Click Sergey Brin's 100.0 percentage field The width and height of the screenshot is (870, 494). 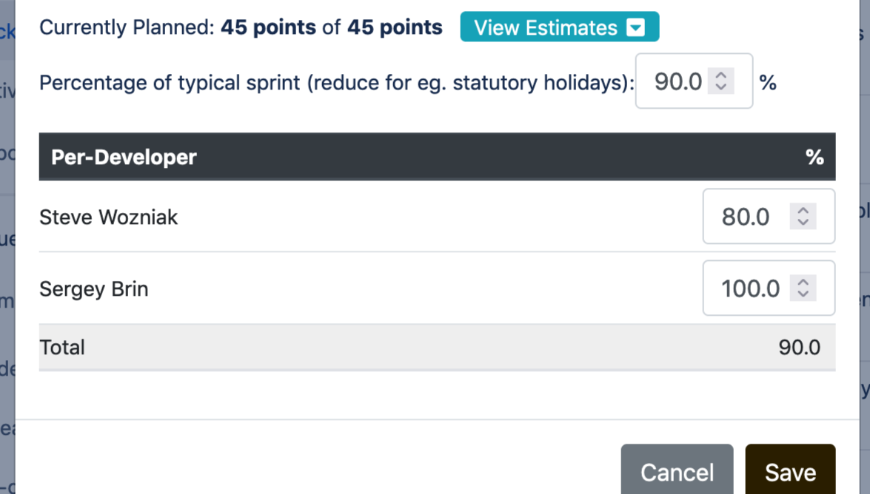(x=750, y=289)
